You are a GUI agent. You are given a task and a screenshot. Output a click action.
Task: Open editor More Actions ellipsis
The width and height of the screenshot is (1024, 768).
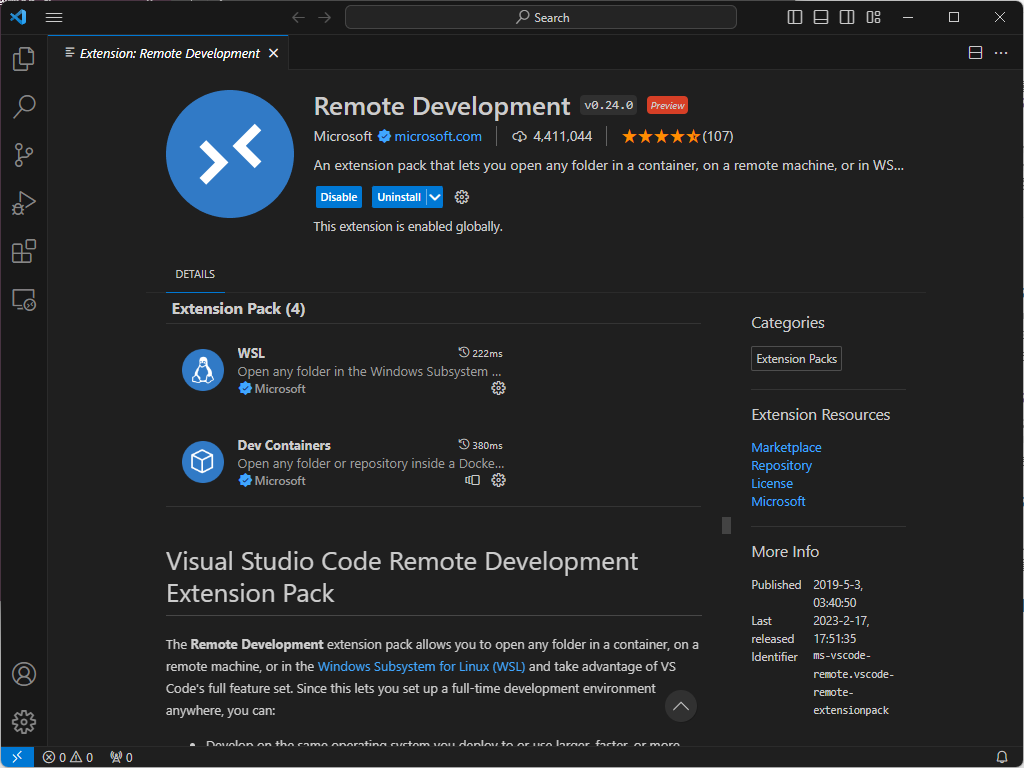click(x=1000, y=53)
